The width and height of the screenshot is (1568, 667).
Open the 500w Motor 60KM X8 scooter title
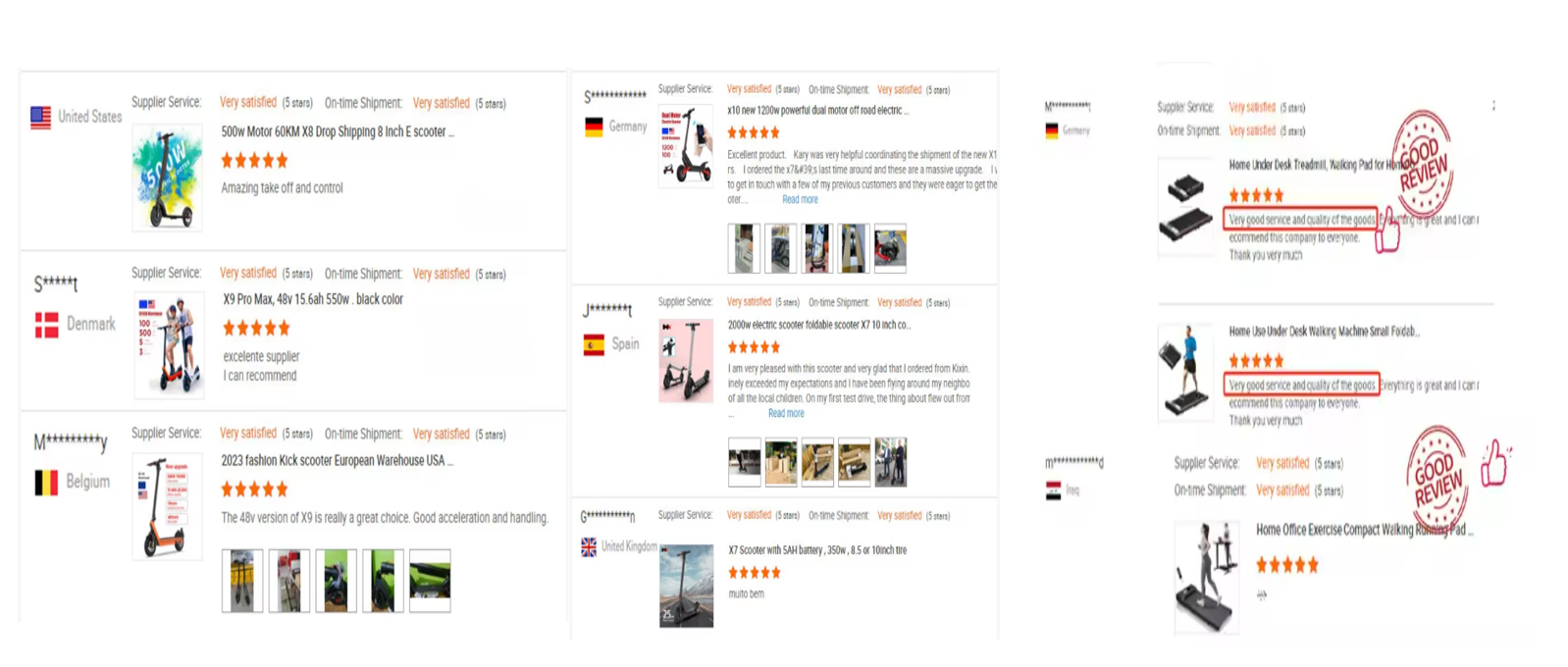(338, 131)
